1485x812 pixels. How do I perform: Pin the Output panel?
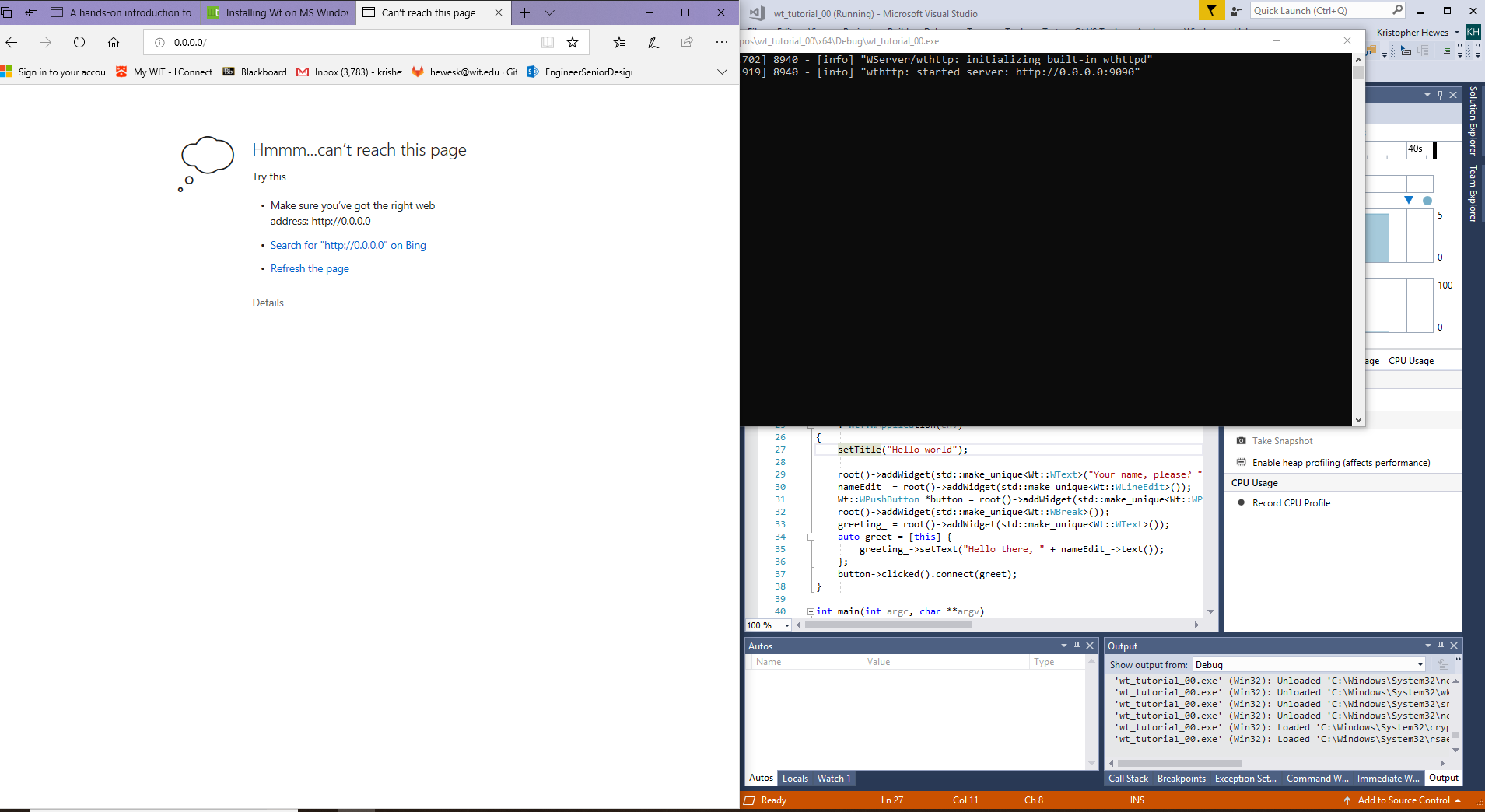point(1441,646)
